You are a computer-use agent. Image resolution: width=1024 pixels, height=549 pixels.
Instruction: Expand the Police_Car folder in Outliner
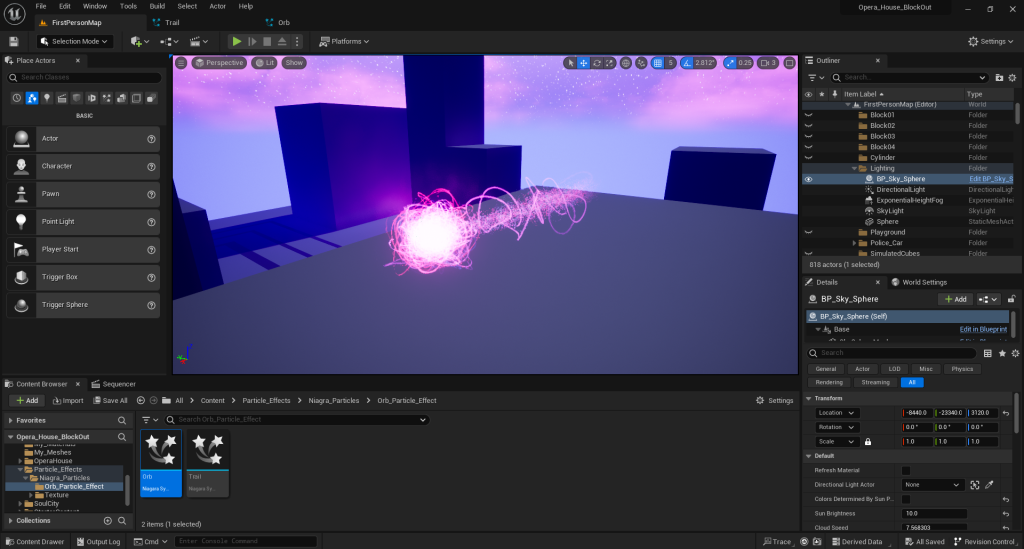pos(854,243)
